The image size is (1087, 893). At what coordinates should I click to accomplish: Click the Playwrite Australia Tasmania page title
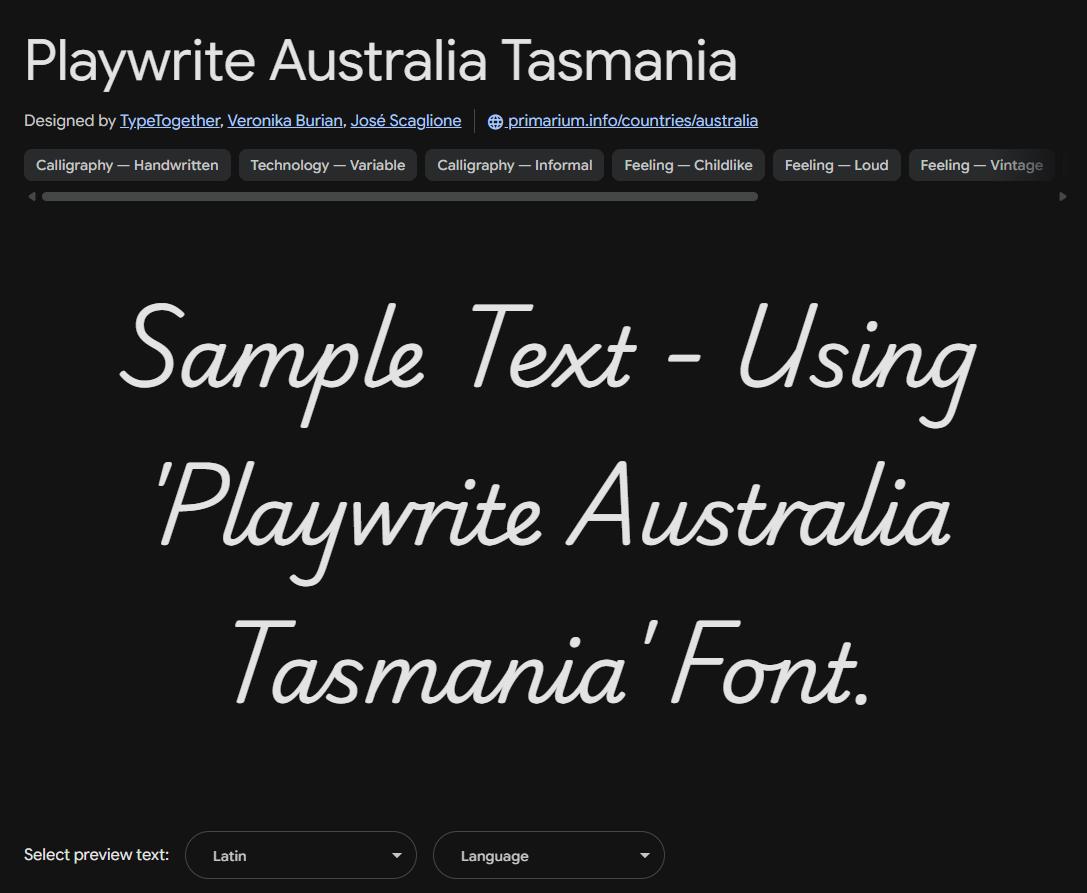[x=381, y=60]
